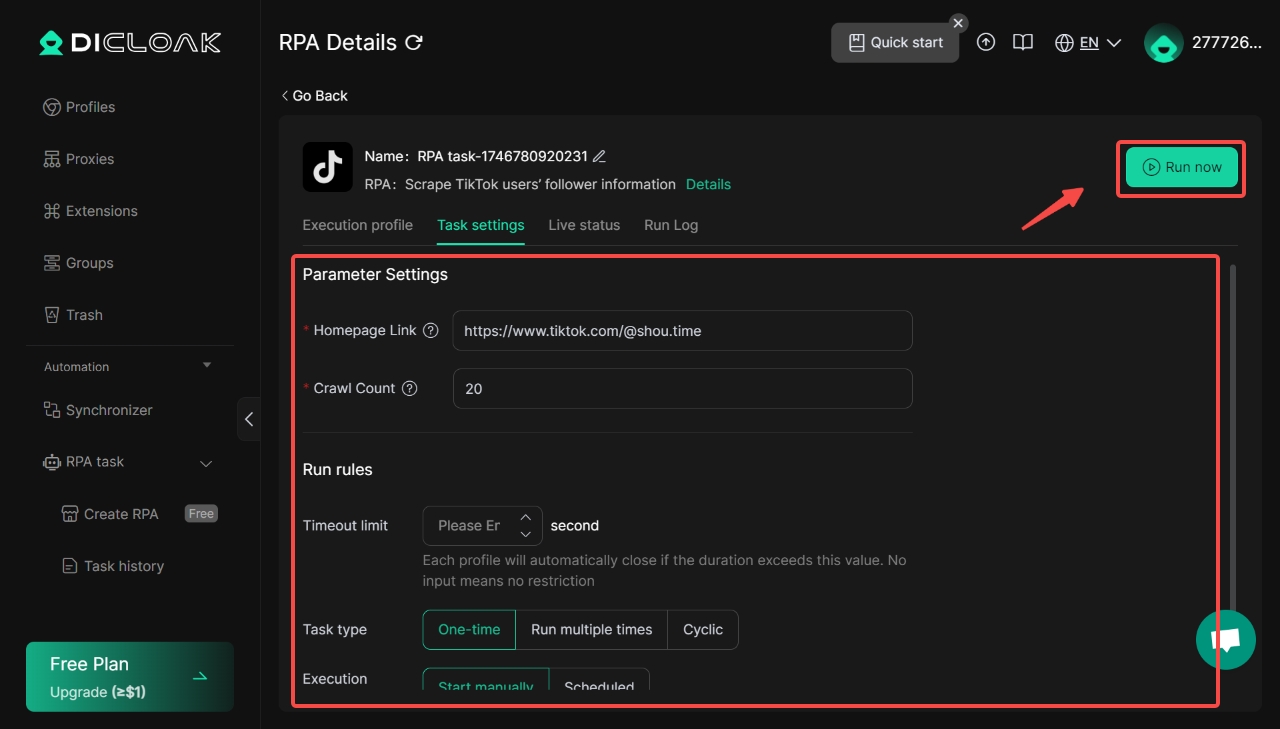Click the Homepage Link input field
The width and height of the screenshot is (1280, 729).
[x=682, y=331]
